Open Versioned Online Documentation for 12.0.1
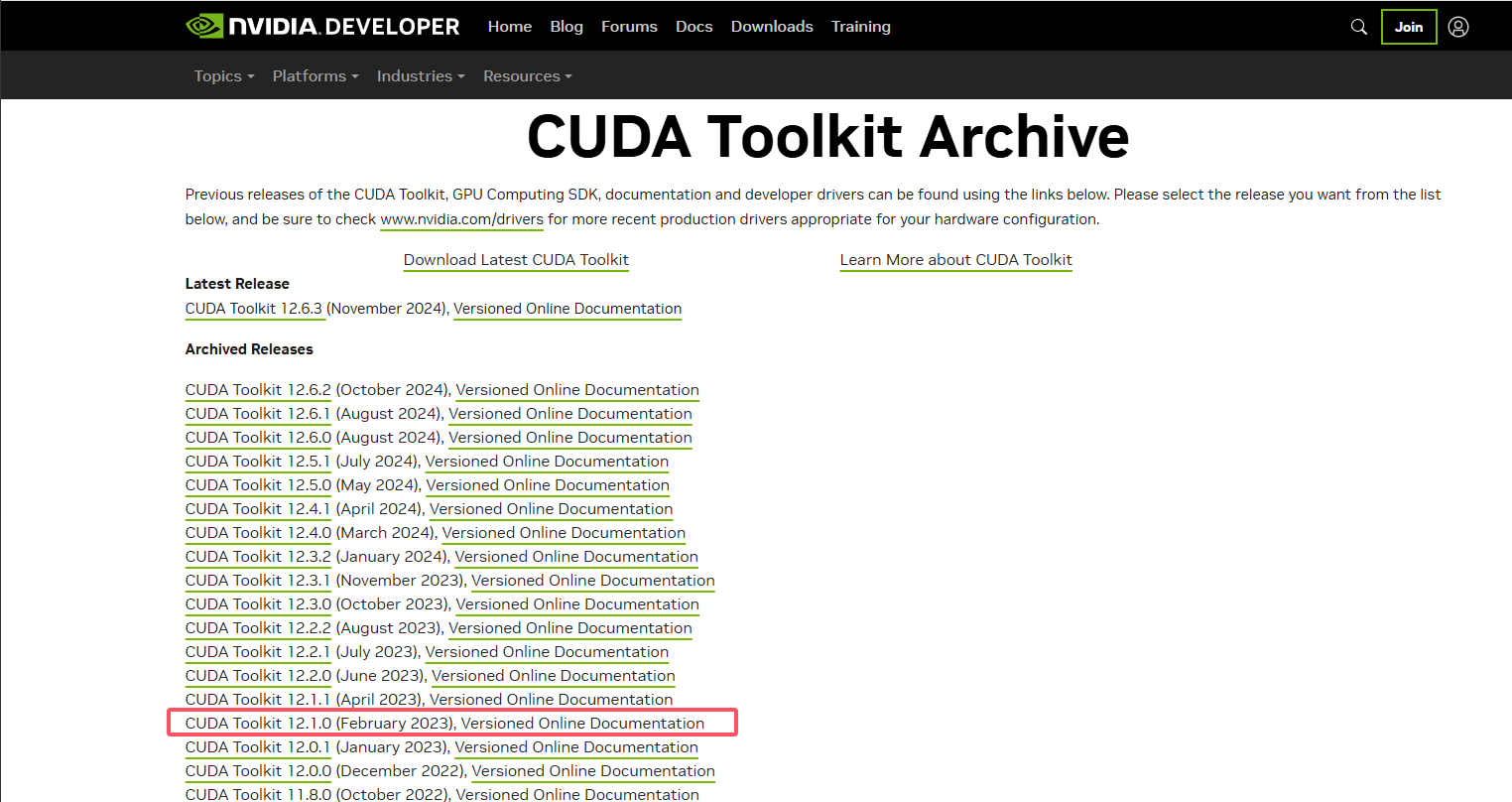This screenshot has height=802, width=1512. 576,747
